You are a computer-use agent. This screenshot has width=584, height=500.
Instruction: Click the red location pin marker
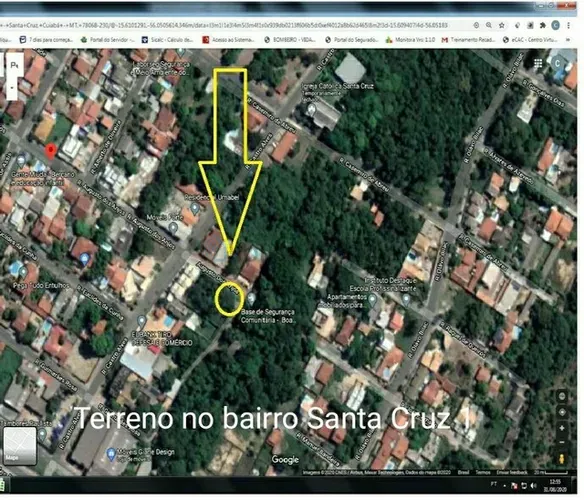pos(51,152)
